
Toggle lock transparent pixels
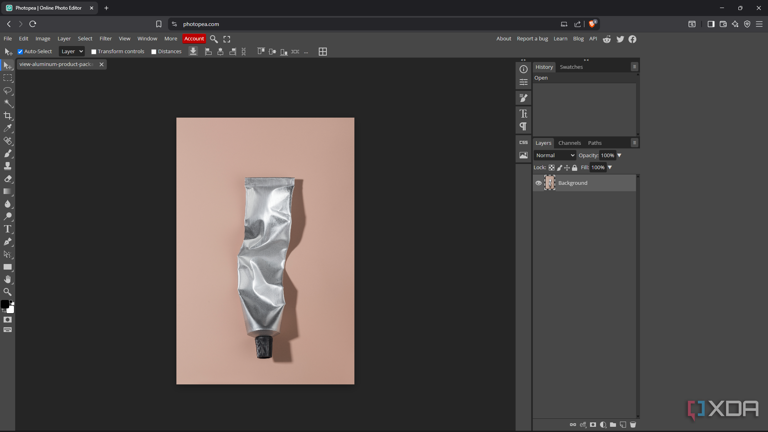552,168
